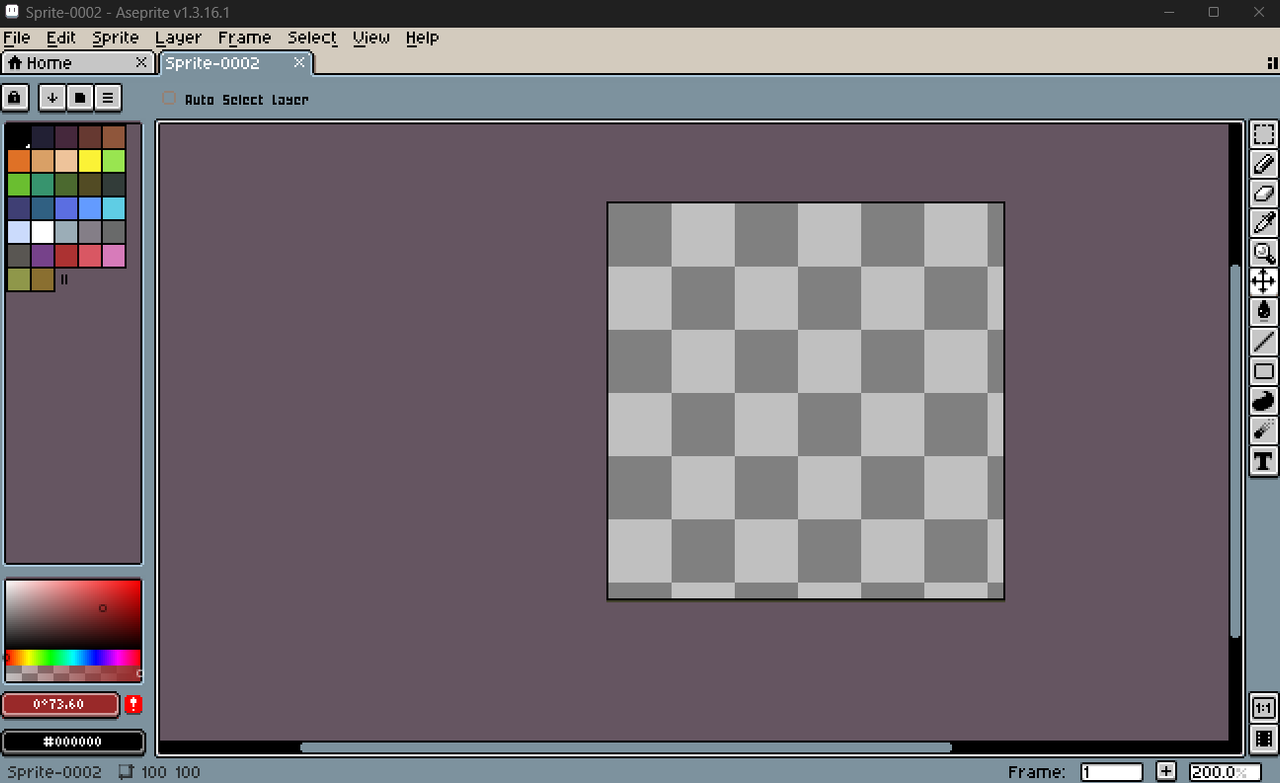Image resolution: width=1280 pixels, height=783 pixels.
Task: Choose the Zoom magnifier tool
Action: [1264, 252]
